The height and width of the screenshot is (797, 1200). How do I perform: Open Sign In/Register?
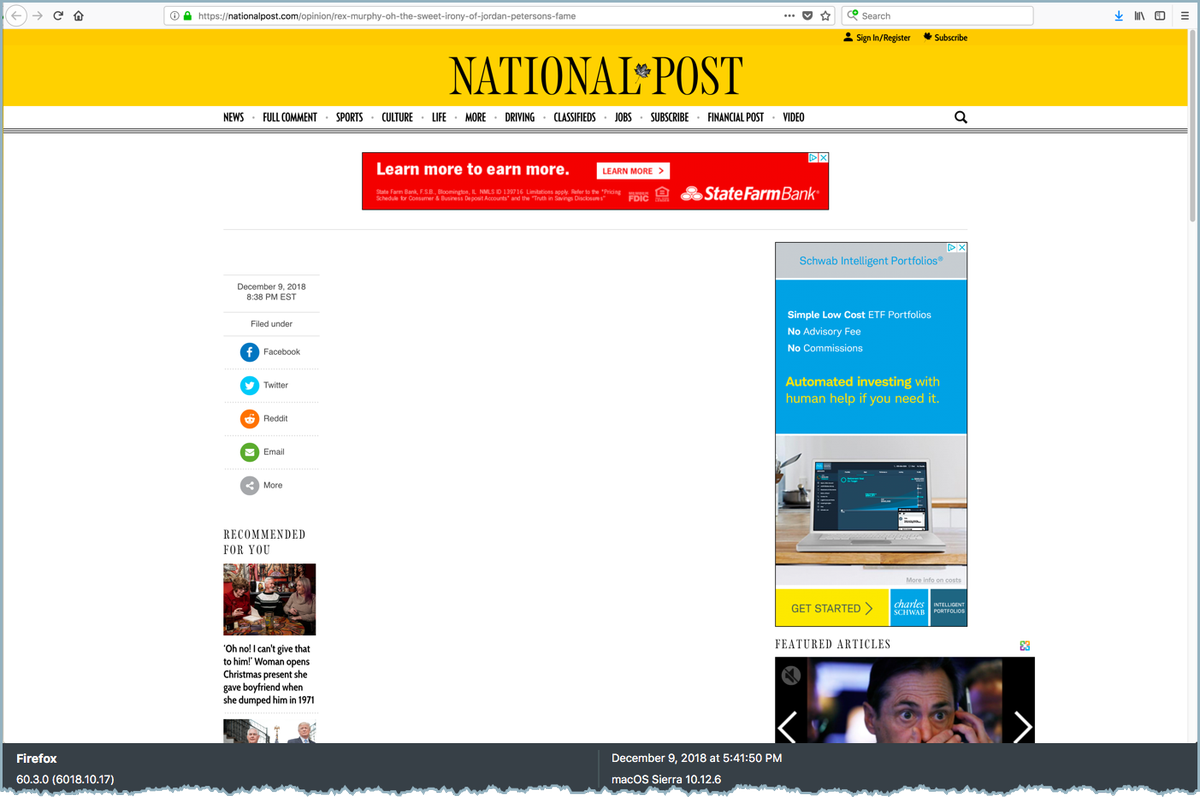click(x=877, y=38)
